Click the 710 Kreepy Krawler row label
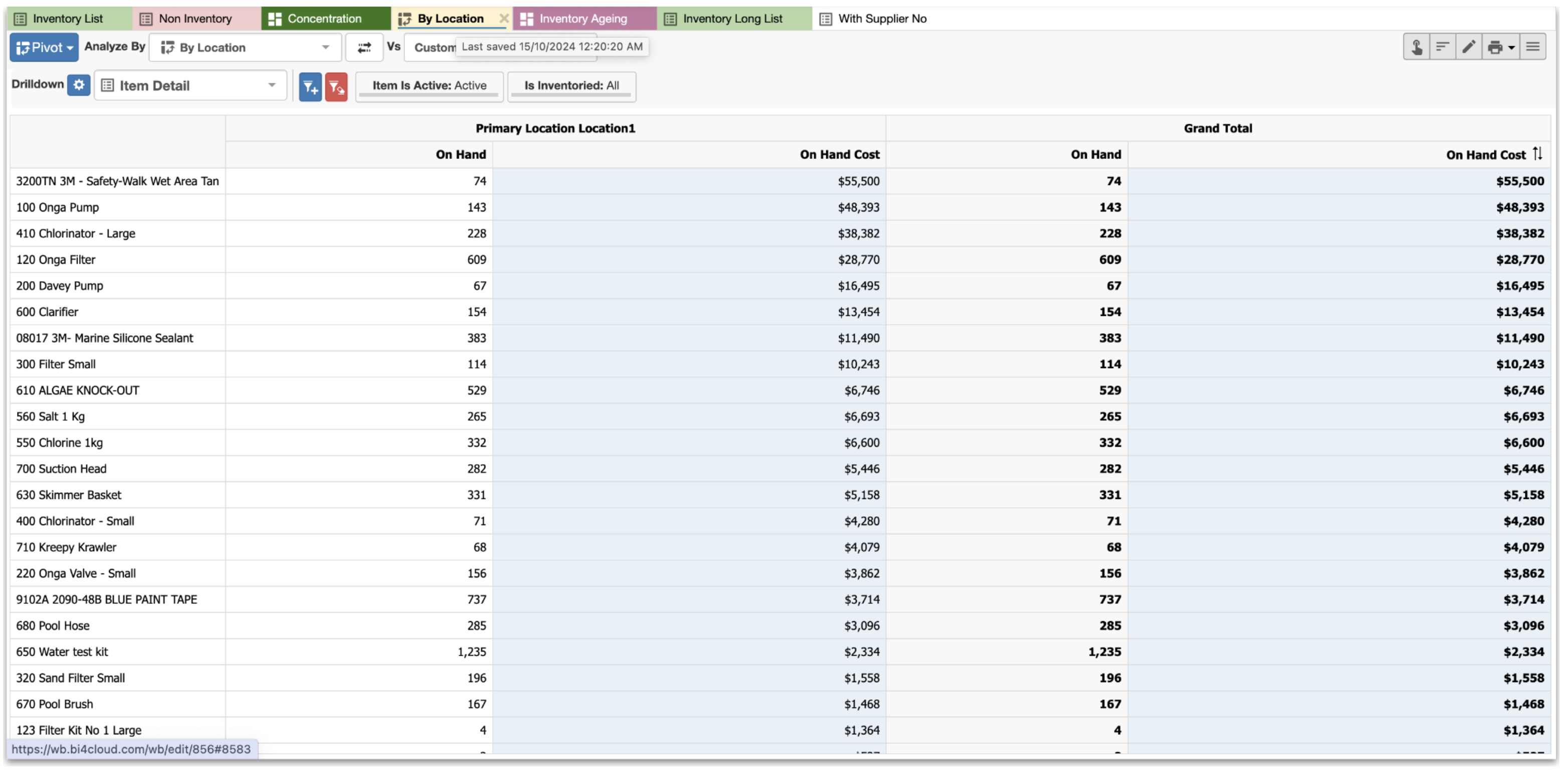Image resolution: width=1568 pixels, height=772 pixels. (66, 548)
